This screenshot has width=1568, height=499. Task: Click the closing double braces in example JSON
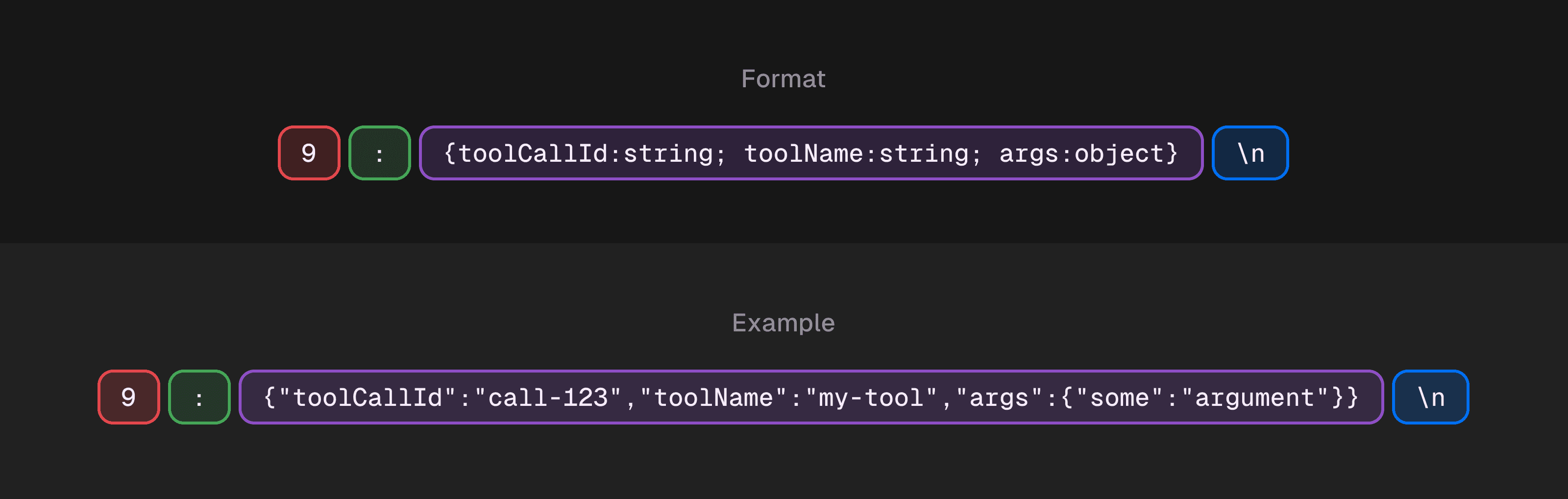tap(1345, 398)
